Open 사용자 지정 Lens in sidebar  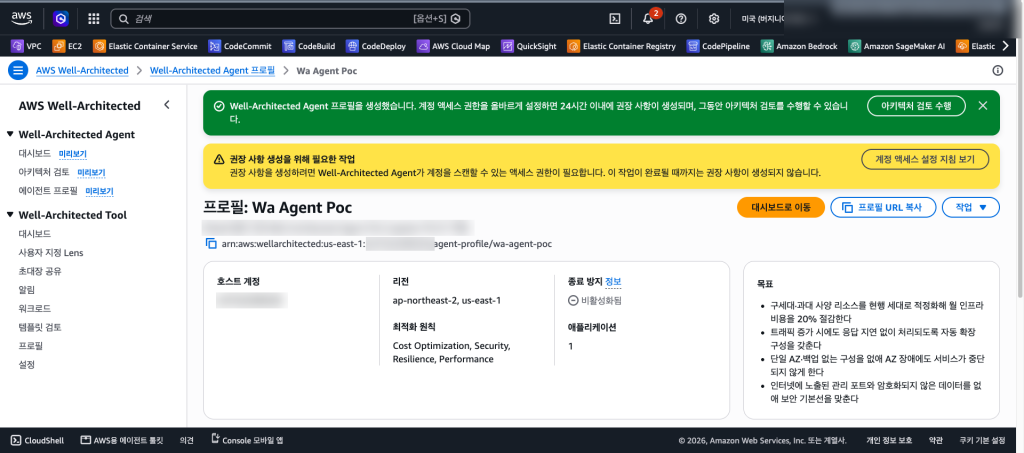(51, 252)
